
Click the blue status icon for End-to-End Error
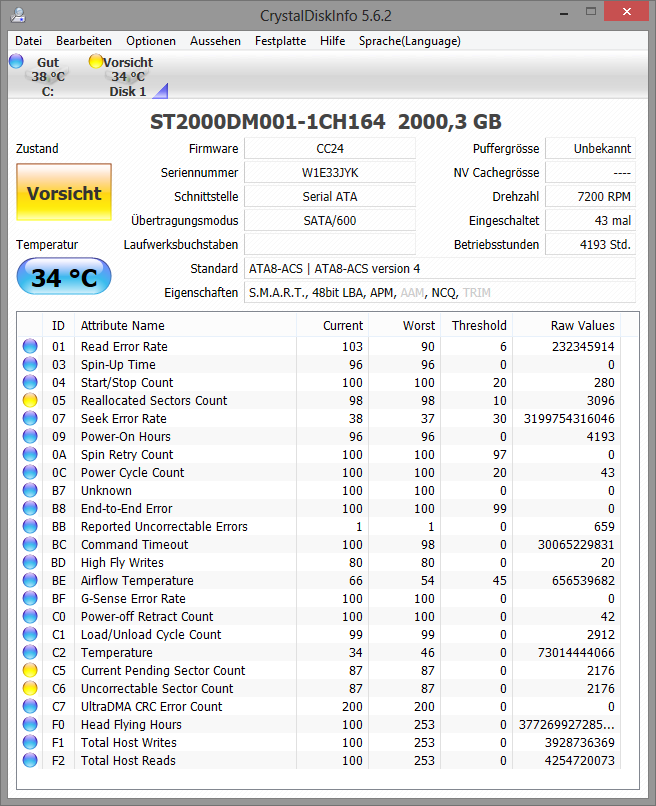[30, 508]
